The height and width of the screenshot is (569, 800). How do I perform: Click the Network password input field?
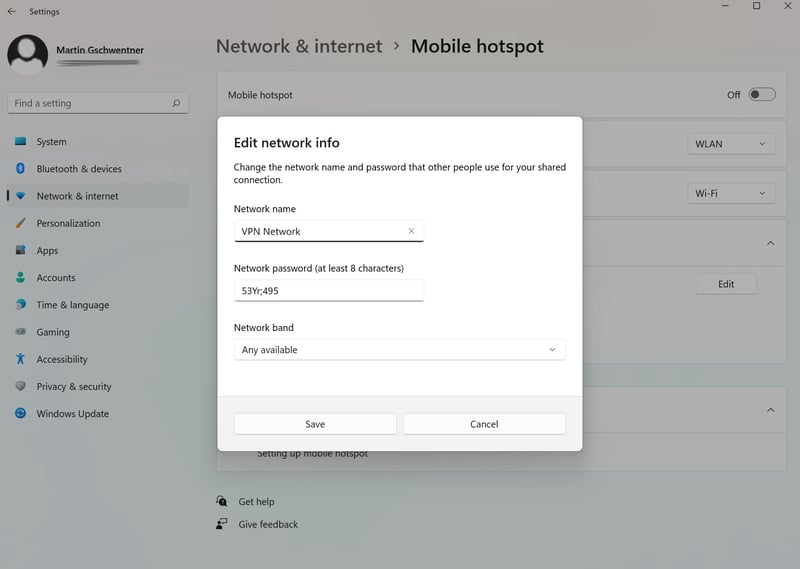[x=329, y=290]
